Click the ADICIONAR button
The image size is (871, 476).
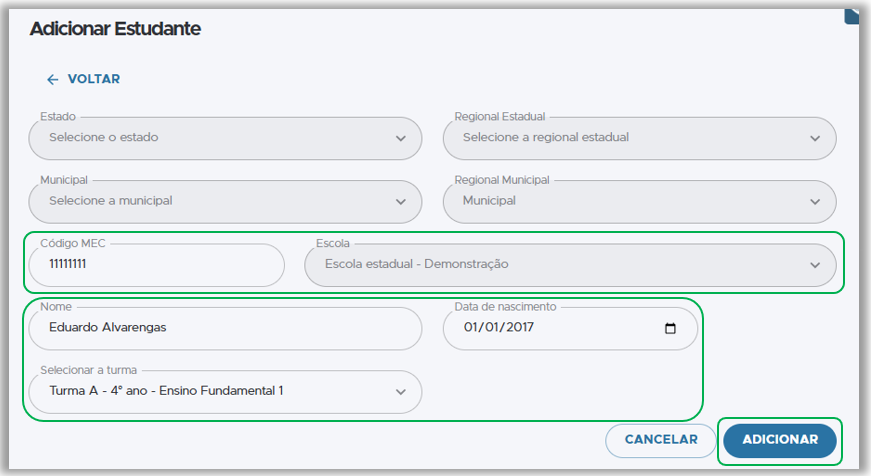click(780, 440)
